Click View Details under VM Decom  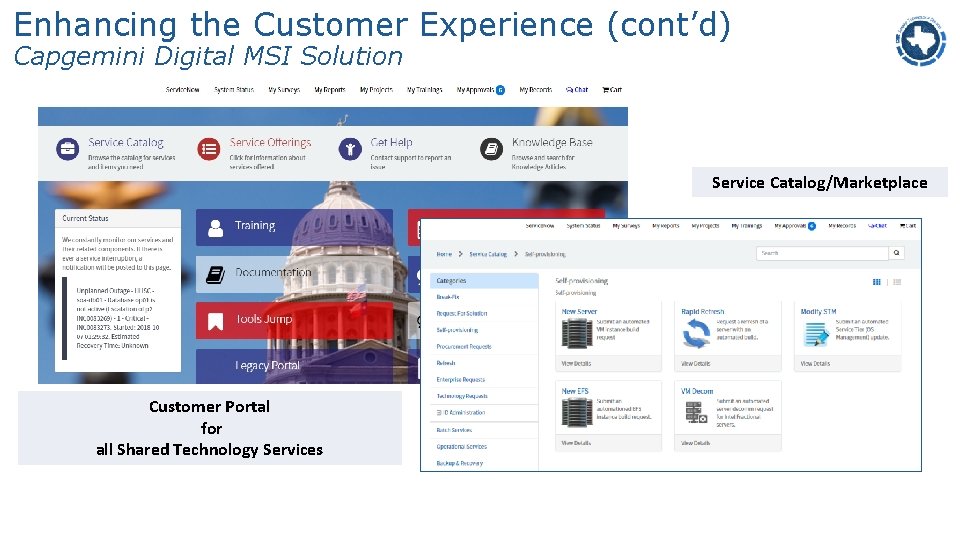(696, 443)
